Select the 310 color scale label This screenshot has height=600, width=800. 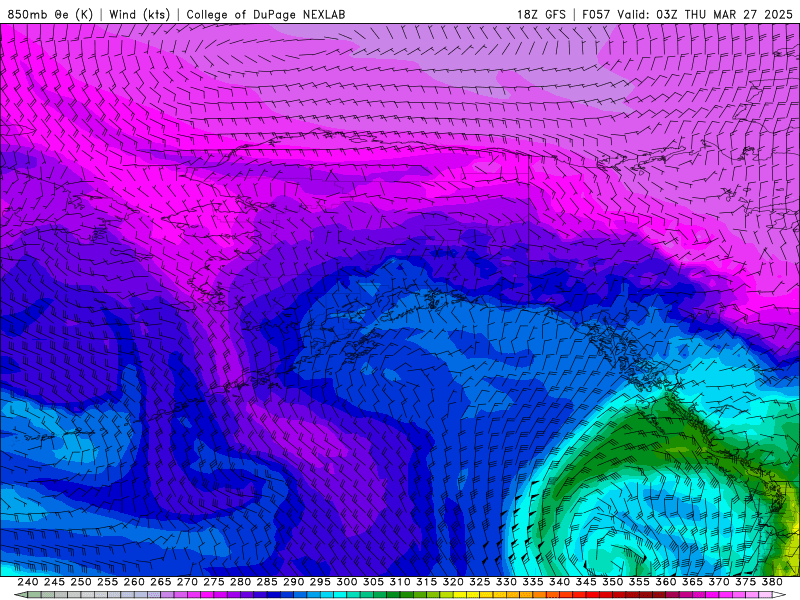[399, 582]
